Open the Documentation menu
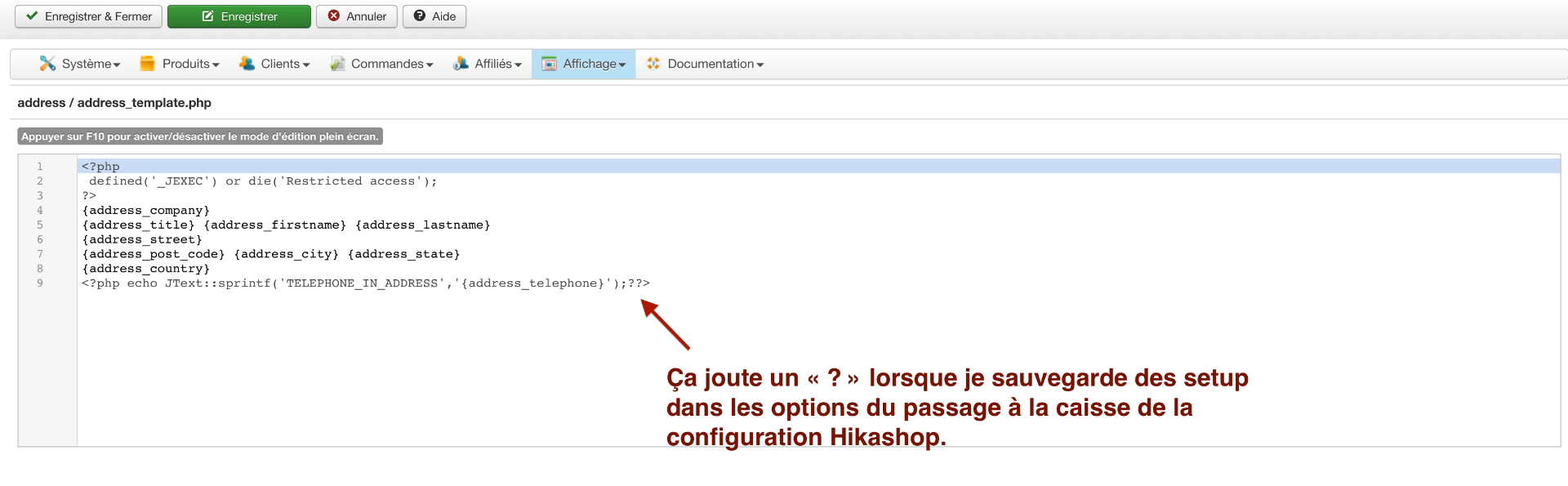This screenshot has width=1568, height=486. [705, 64]
